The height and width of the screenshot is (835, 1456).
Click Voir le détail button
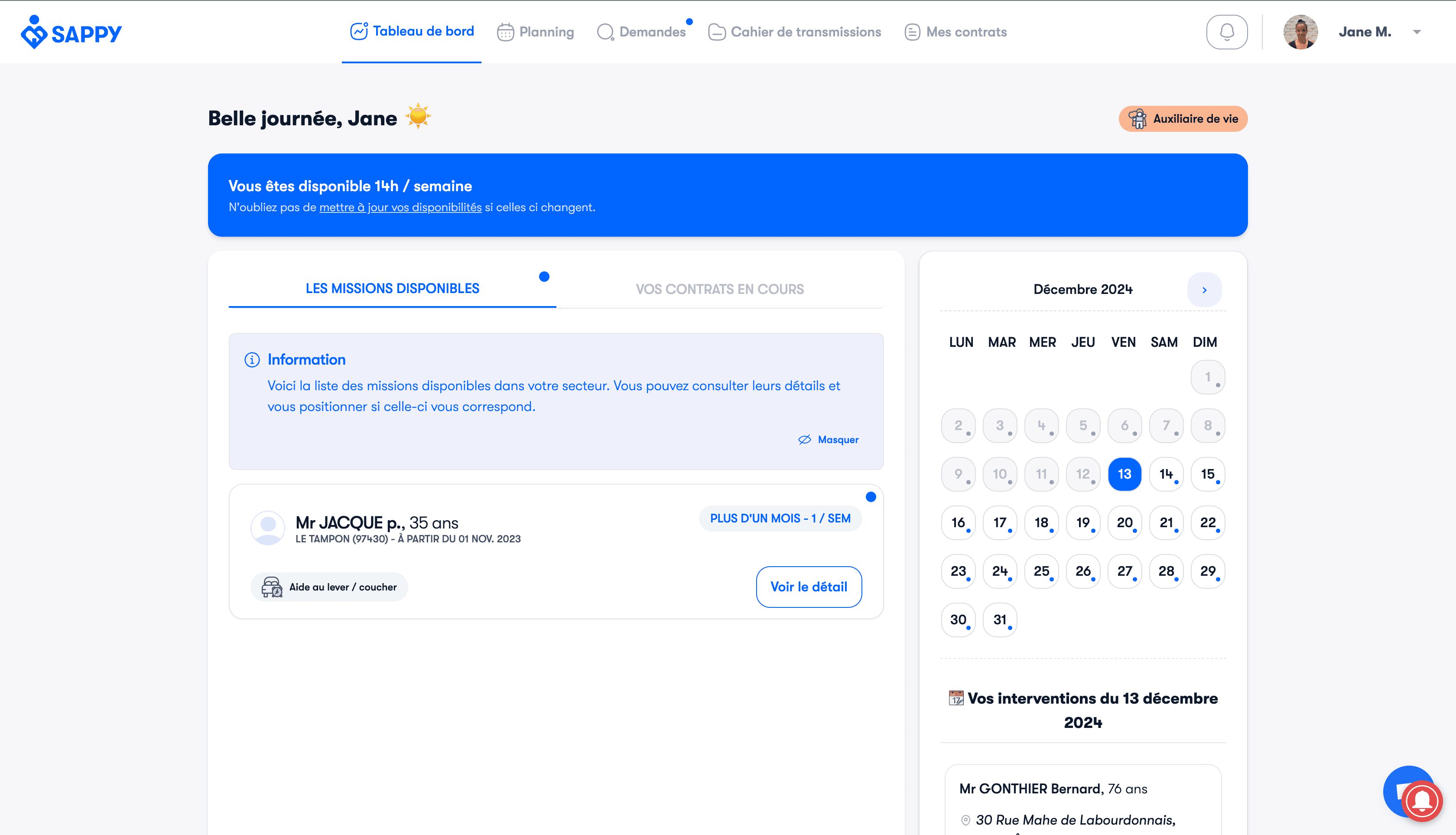[x=808, y=587]
